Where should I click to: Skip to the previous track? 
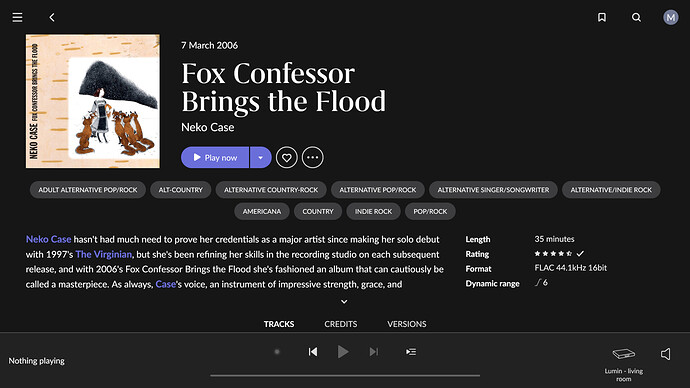pos(313,351)
